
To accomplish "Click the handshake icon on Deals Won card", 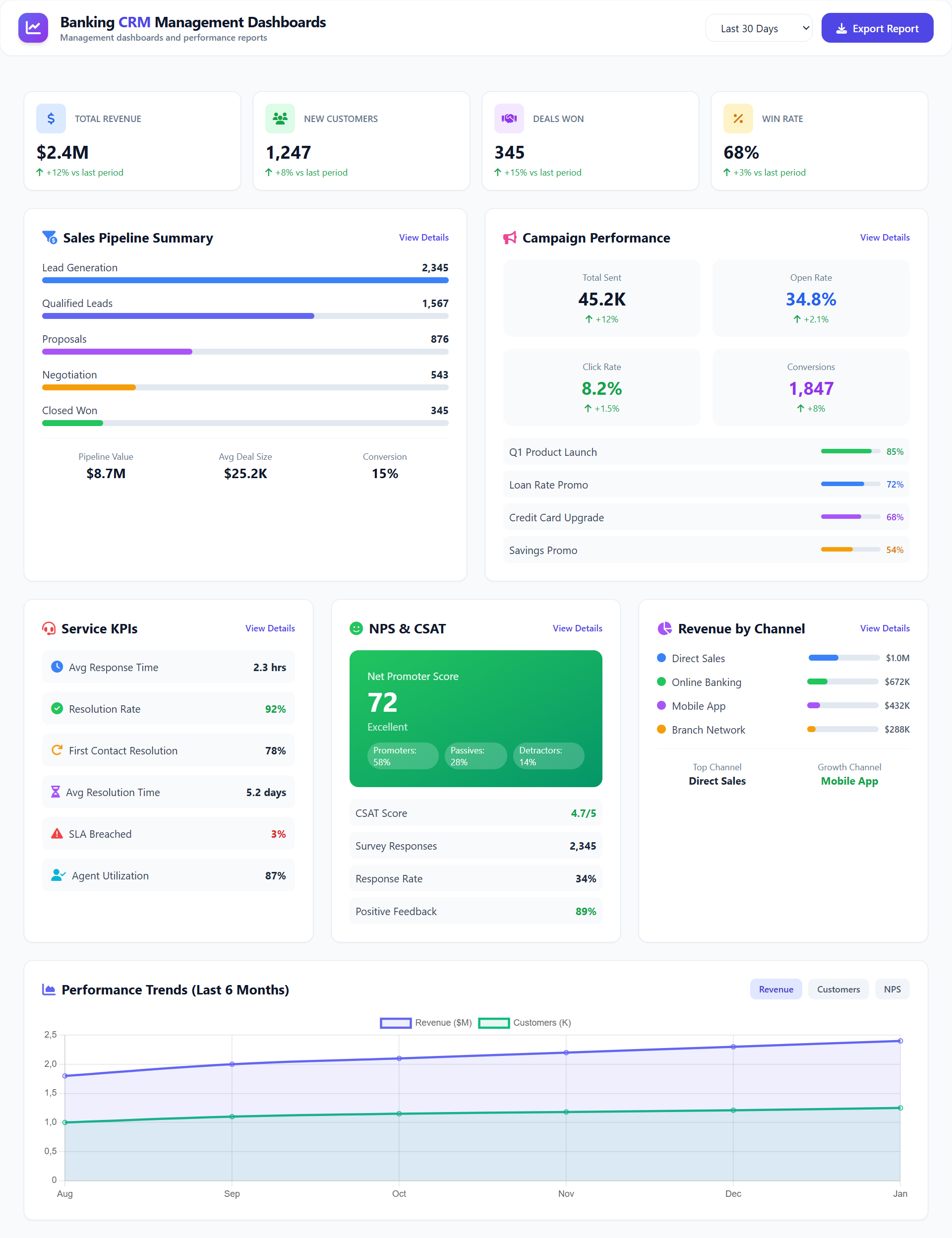I will click(509, 119).
